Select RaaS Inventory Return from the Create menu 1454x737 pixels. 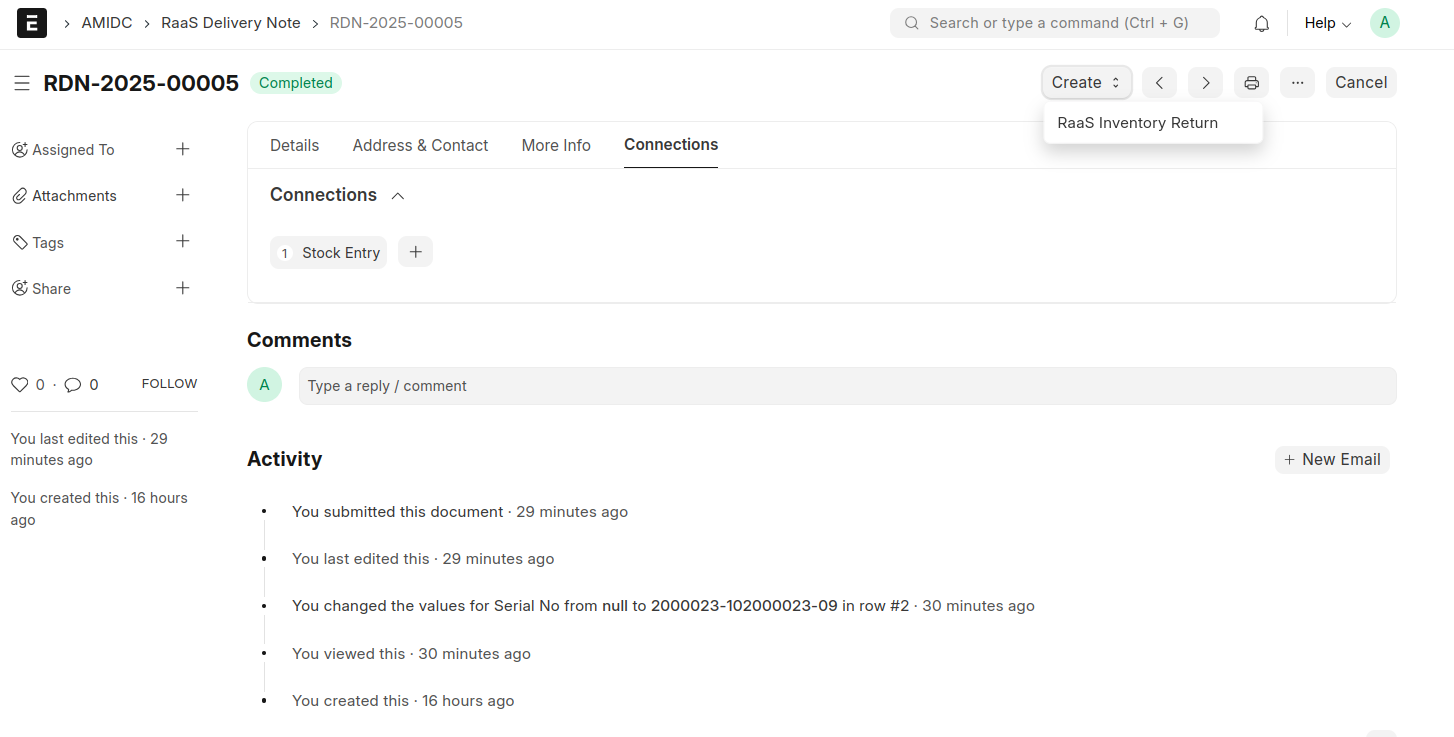click(1138, 122)
